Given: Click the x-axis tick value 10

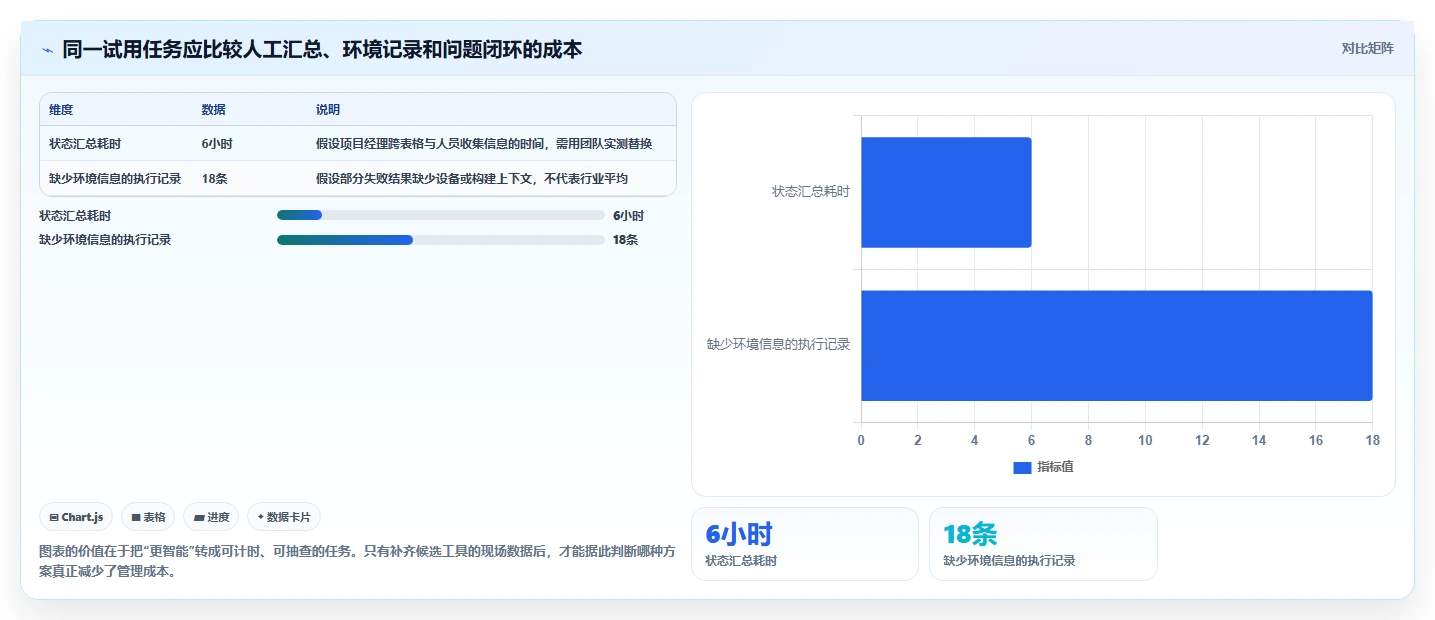Looking at the screenshot, I should tap(1145, 441).
